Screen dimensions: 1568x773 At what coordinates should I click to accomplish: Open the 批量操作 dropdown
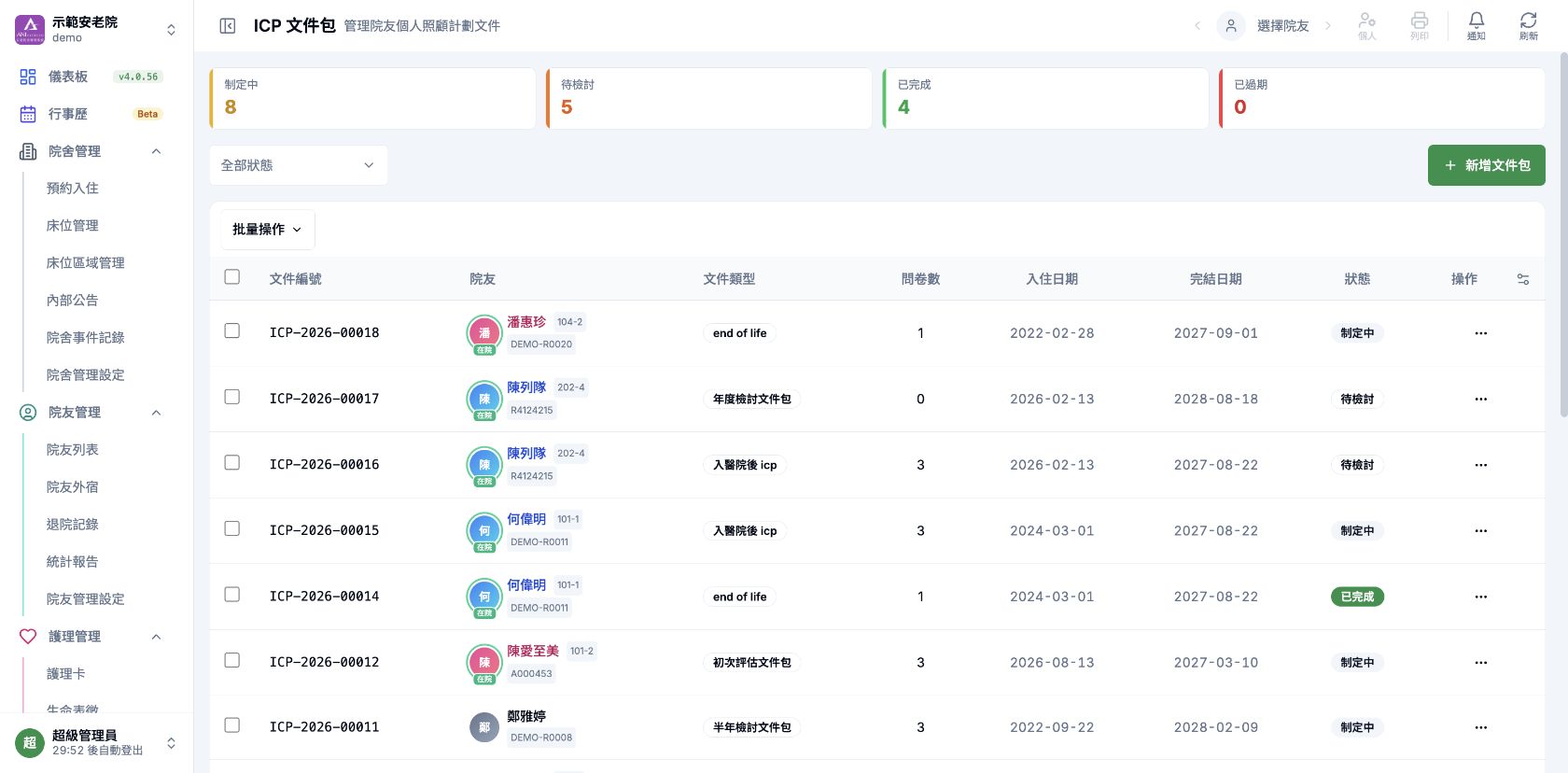click(x=268, y=230)
